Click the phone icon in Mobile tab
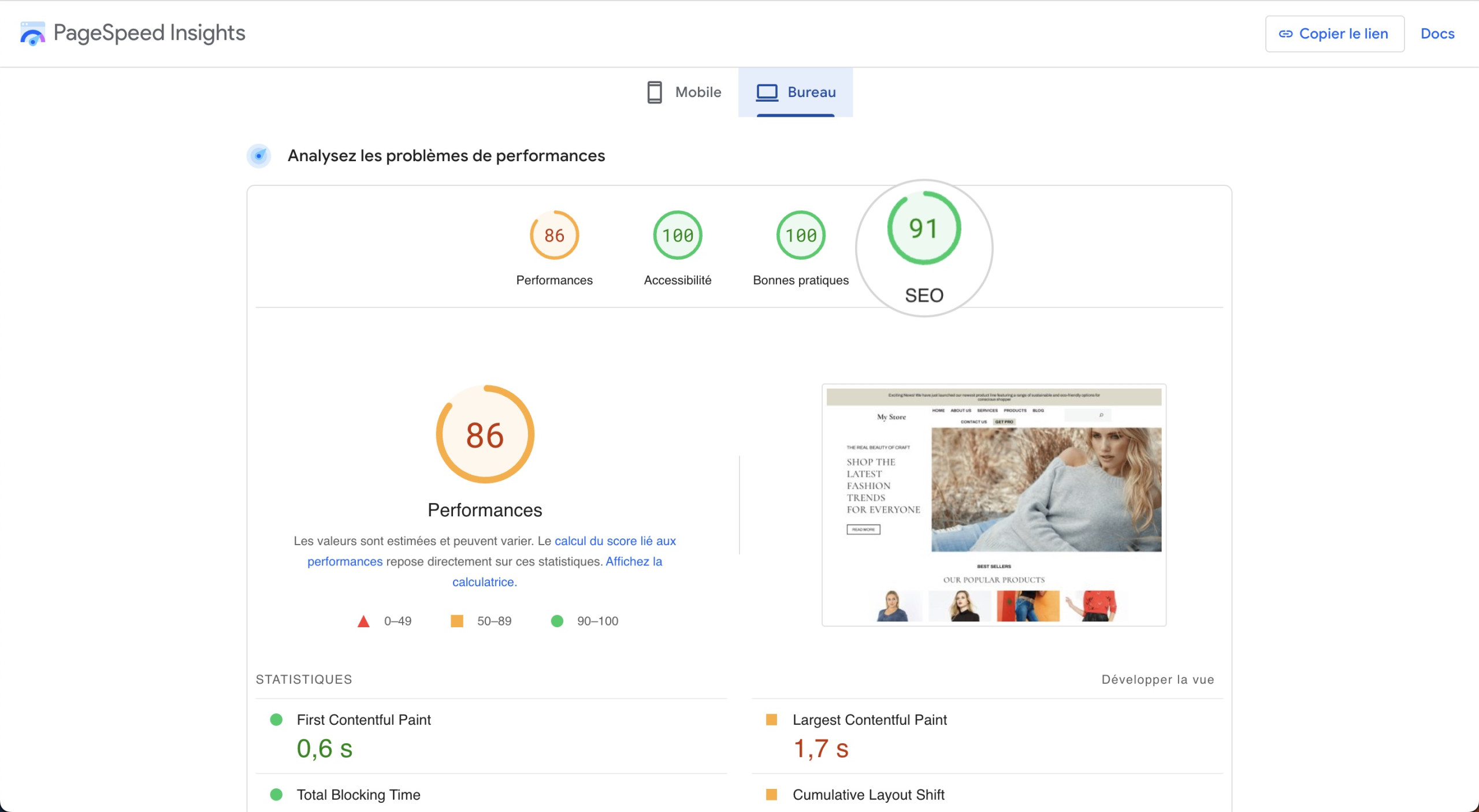Image resolution: width=1479 pixels, height=812 pixels. pos(655,92)
